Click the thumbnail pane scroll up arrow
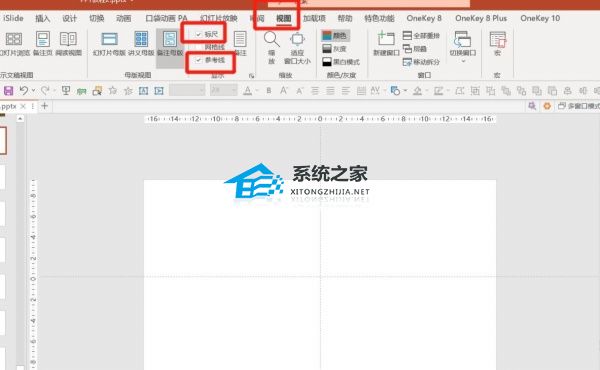The height and width of the screenshot is (370, 600). (20, 119)
